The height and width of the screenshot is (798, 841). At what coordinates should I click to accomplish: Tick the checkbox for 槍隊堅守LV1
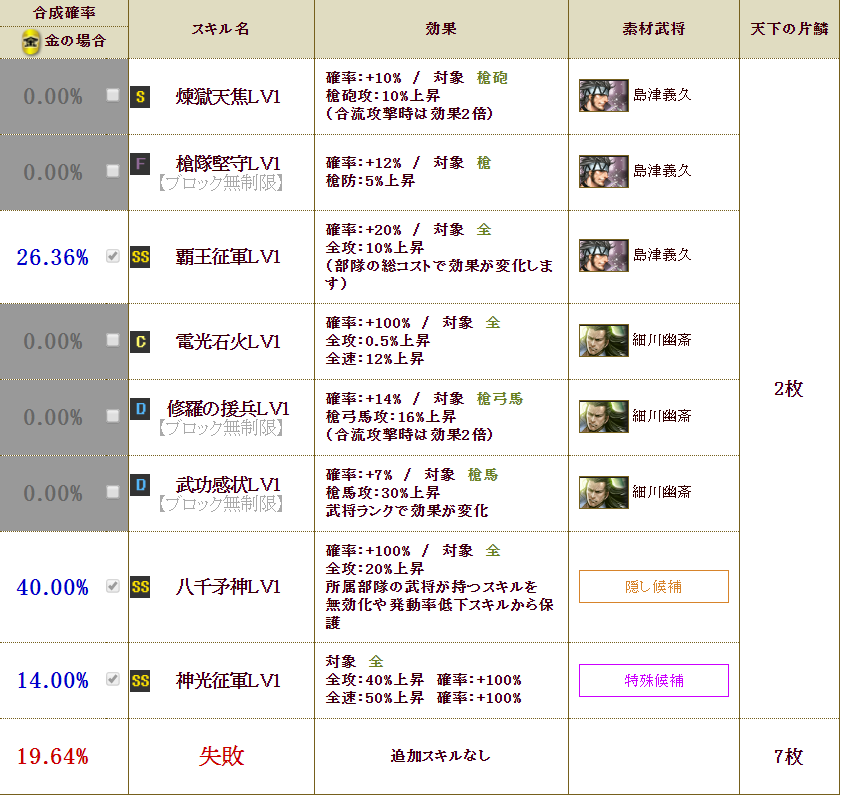[x=113, y=171]
